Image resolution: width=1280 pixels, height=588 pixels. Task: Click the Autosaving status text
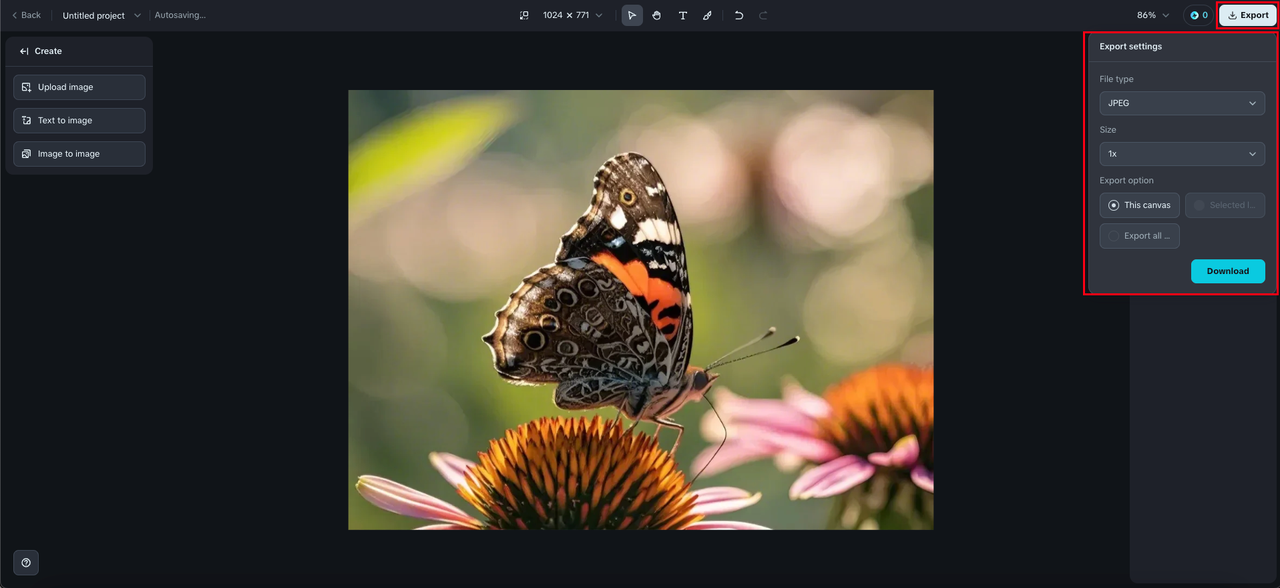180,15
